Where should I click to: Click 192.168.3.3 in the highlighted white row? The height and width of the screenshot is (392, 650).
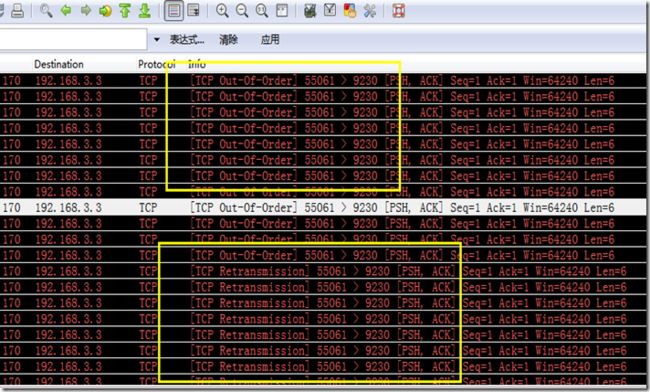tap(68, 208)
